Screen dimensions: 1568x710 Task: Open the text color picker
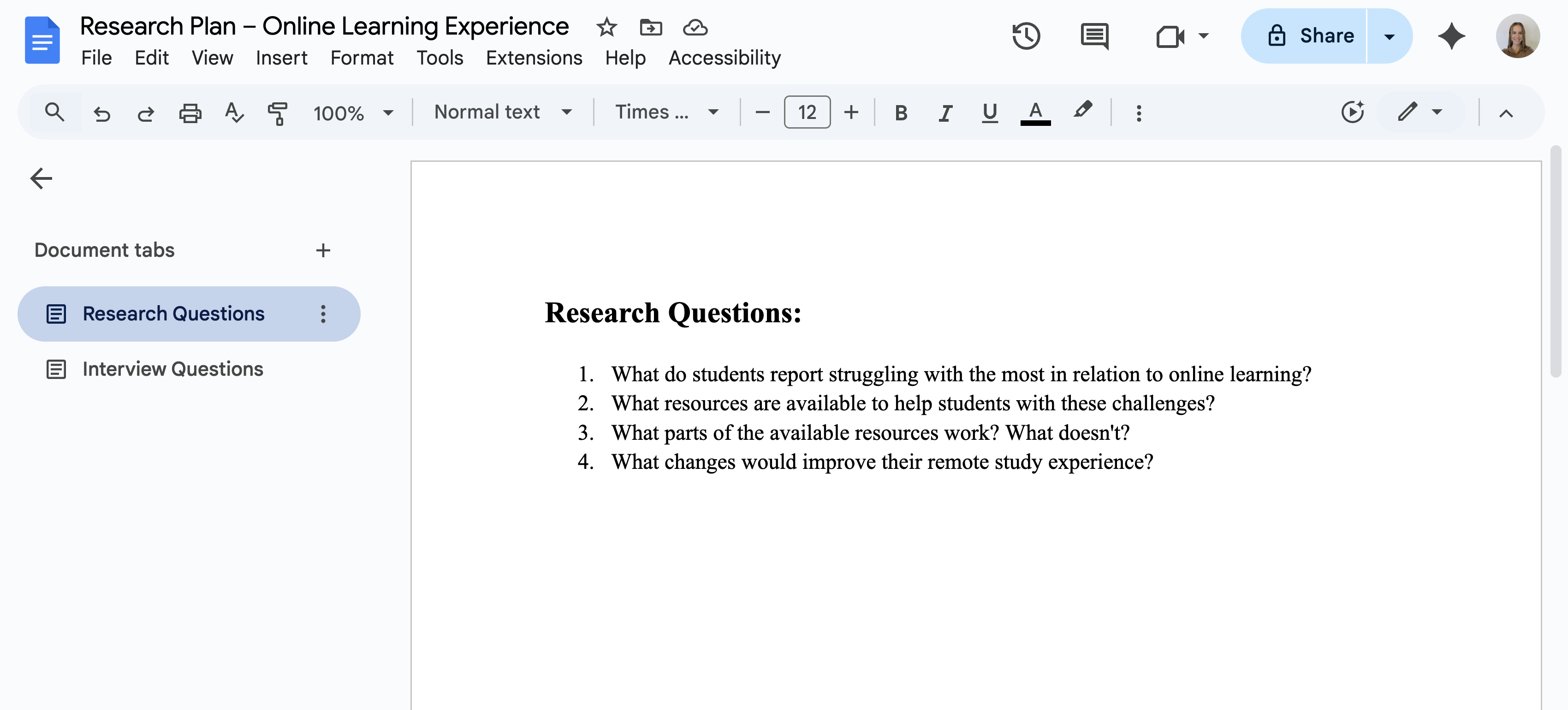(x=1035, y=112)
